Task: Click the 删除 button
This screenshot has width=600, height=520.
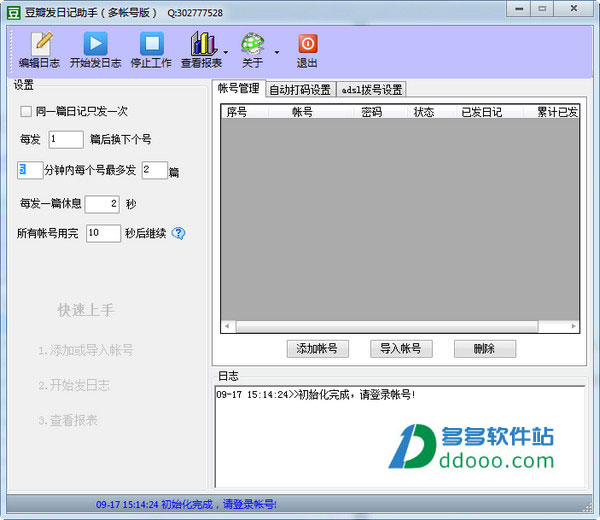Action: tap(485, 349)
